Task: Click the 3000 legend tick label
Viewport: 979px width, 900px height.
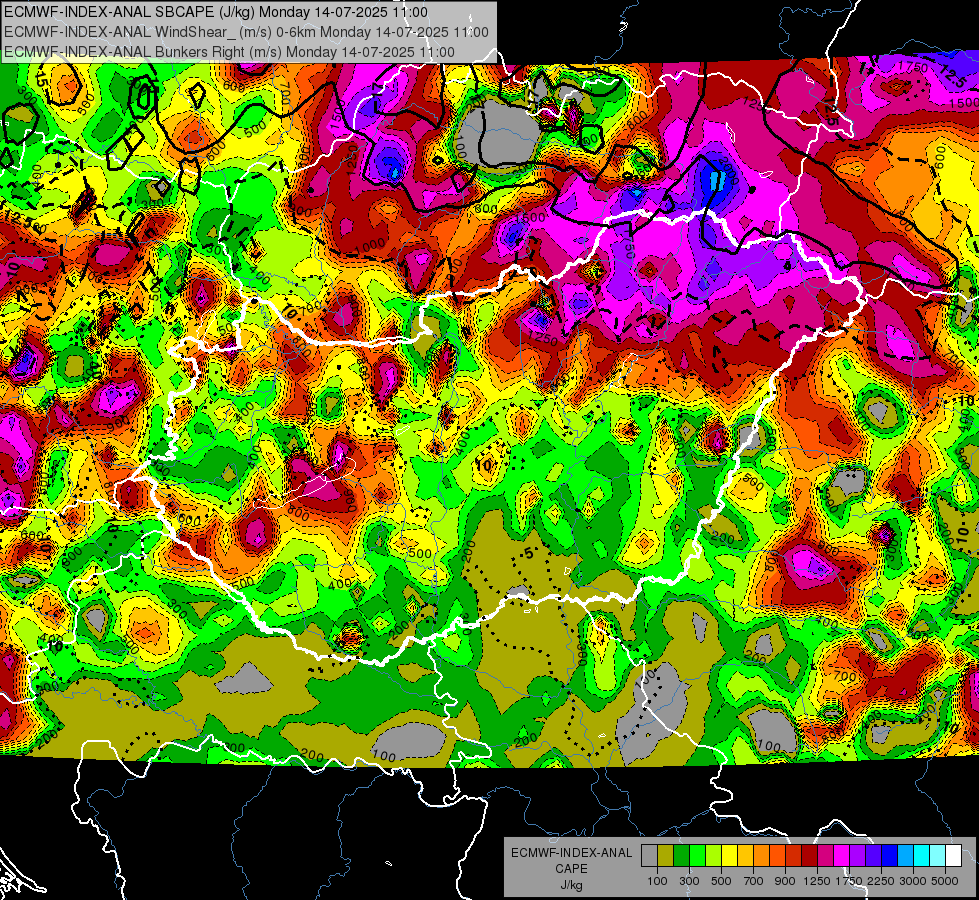Action: click(x=913, y=881)
